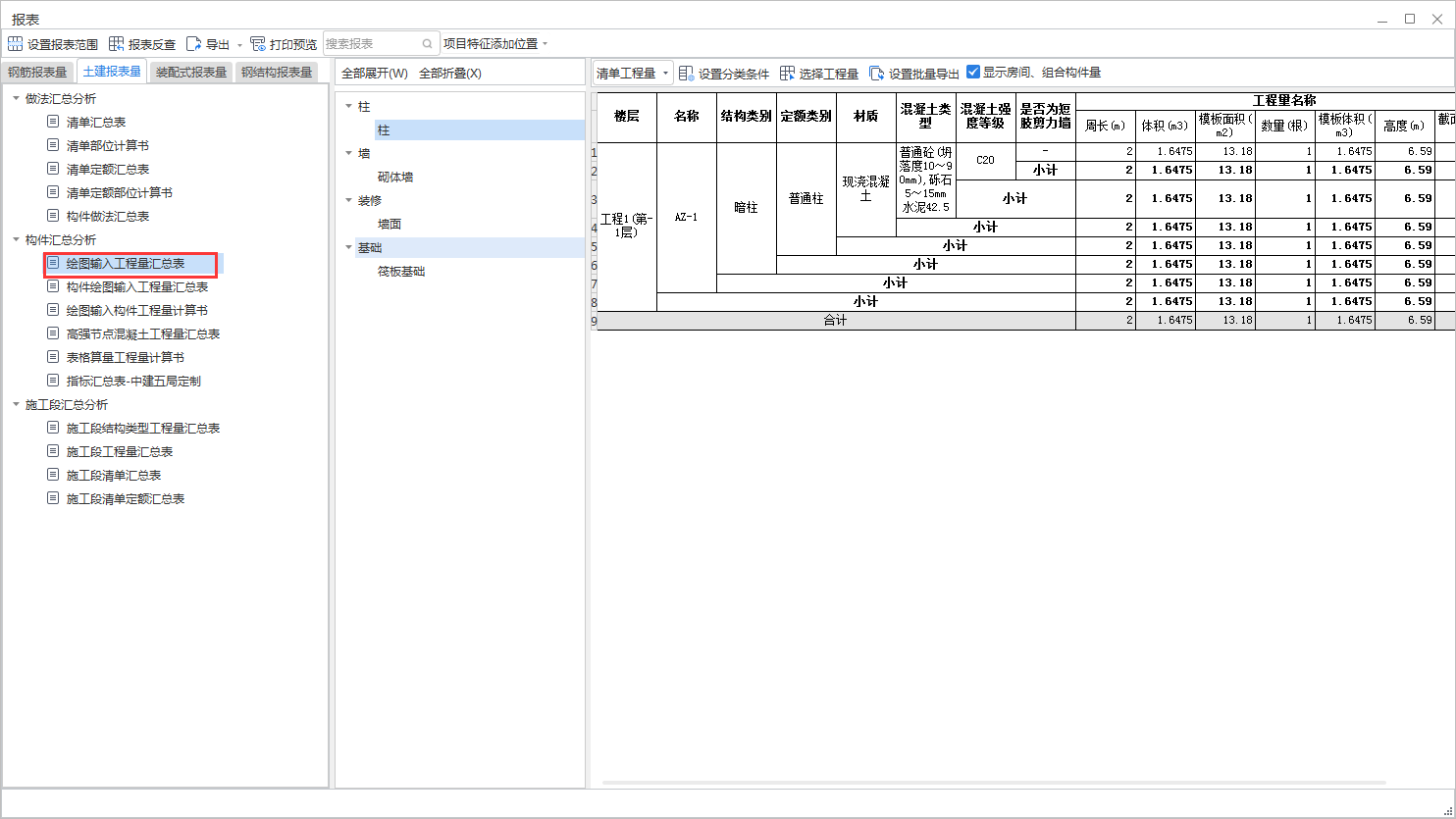This screenshot has width=1456, height=819.
Task: Click the report icon beside 构件做法汇总表
Action: point(53,216)
